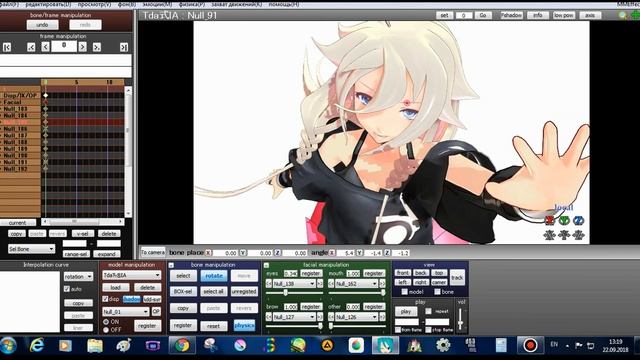
Task: Click the load model button
Action: click(x=116, y=287)
